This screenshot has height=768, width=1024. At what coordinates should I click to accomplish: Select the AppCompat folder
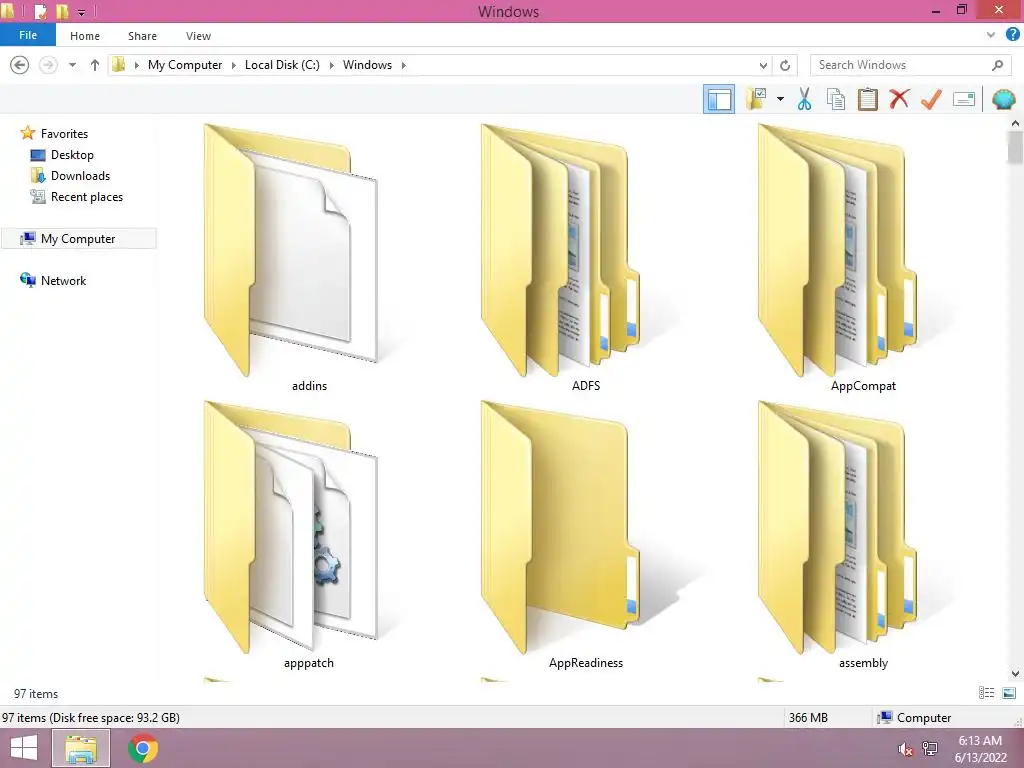click(x=863, y=257)
